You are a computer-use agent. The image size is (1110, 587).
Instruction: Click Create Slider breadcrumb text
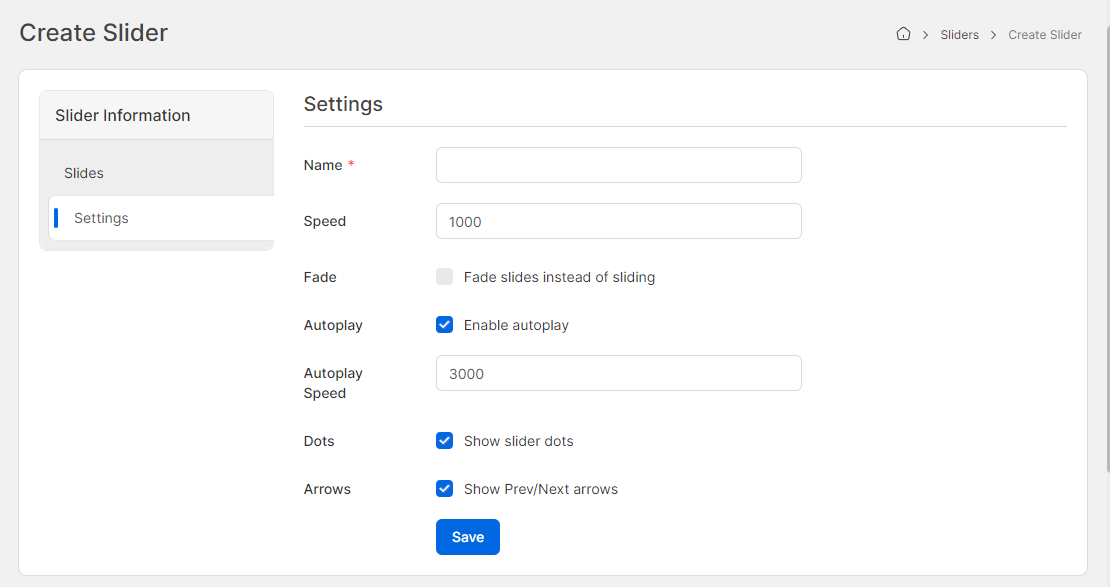(1045, 35)
